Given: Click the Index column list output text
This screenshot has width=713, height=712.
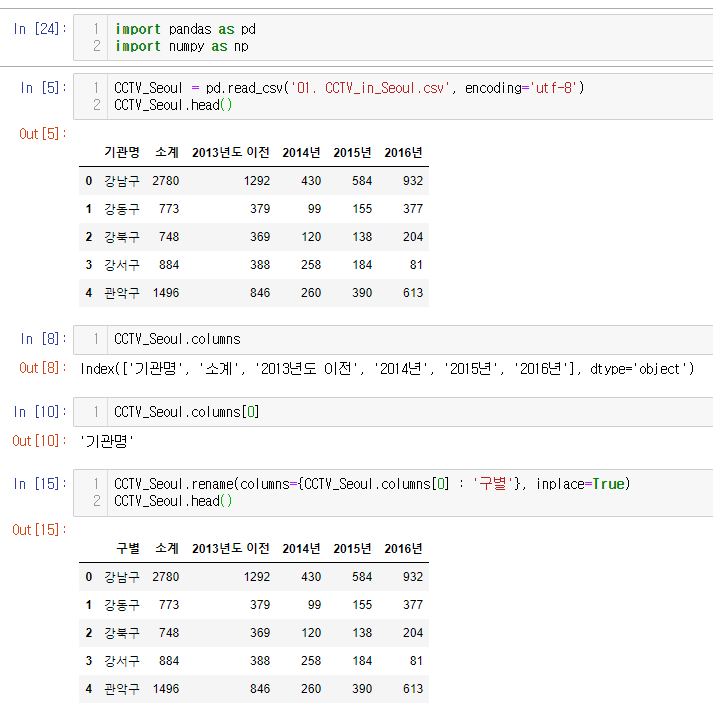Looking at the screenshot, I should (x=386, y=368).
